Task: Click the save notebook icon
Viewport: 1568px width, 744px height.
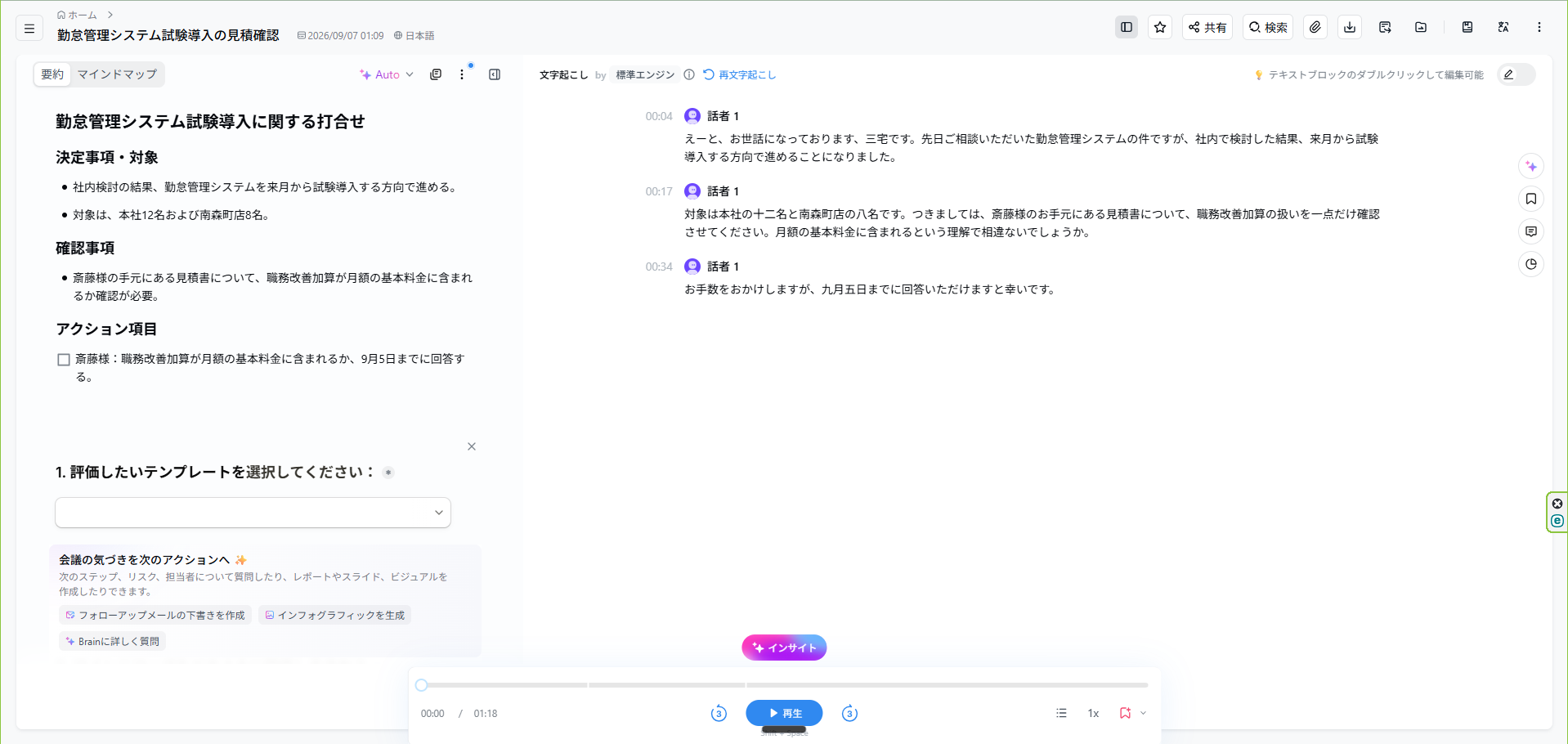Action: point(1467,27)
